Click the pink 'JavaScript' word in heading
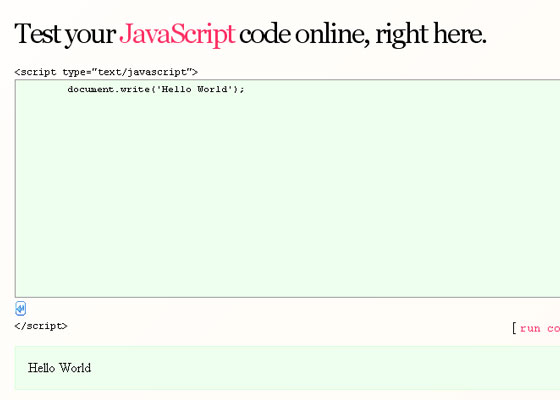 [177, 35]
